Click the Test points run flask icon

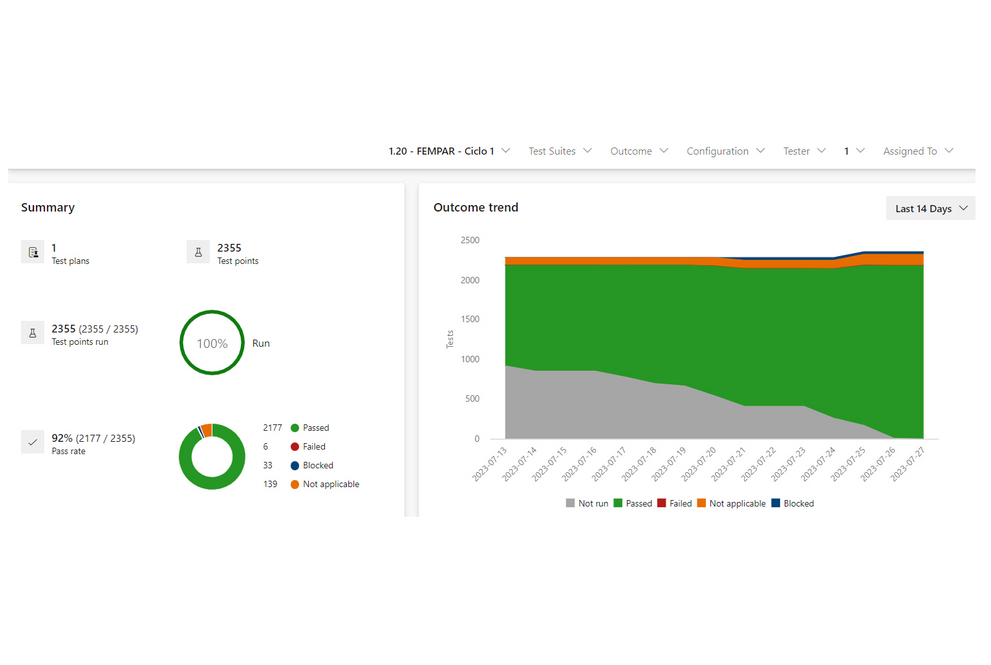click(32, 333)
